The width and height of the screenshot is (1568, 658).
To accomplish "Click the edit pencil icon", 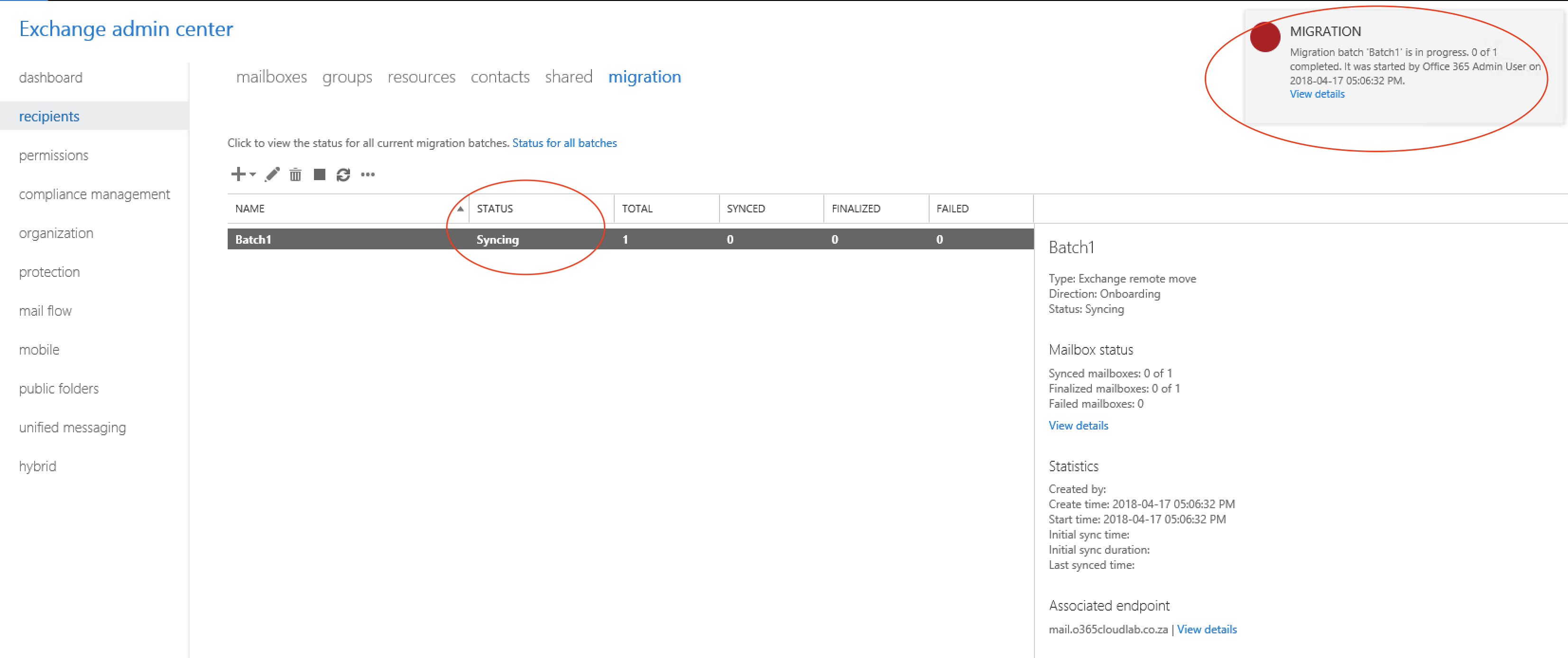I will [272, 174].
